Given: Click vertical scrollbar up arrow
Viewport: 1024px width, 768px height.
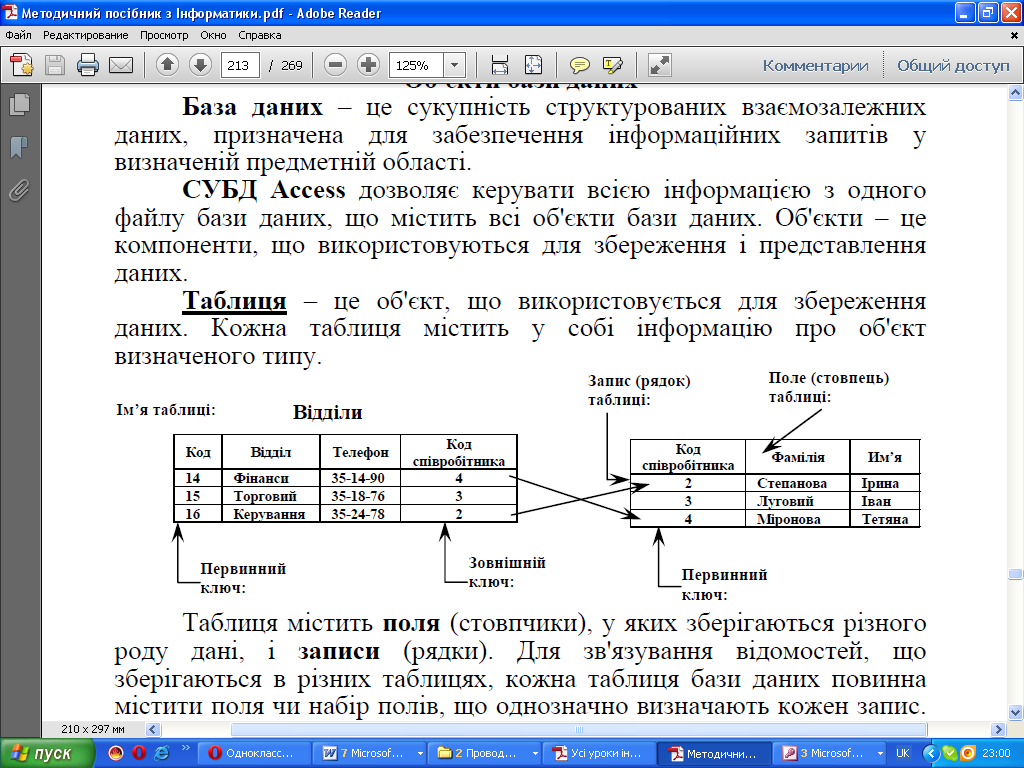Looking at the screenshot, I should coord(1016,93).
